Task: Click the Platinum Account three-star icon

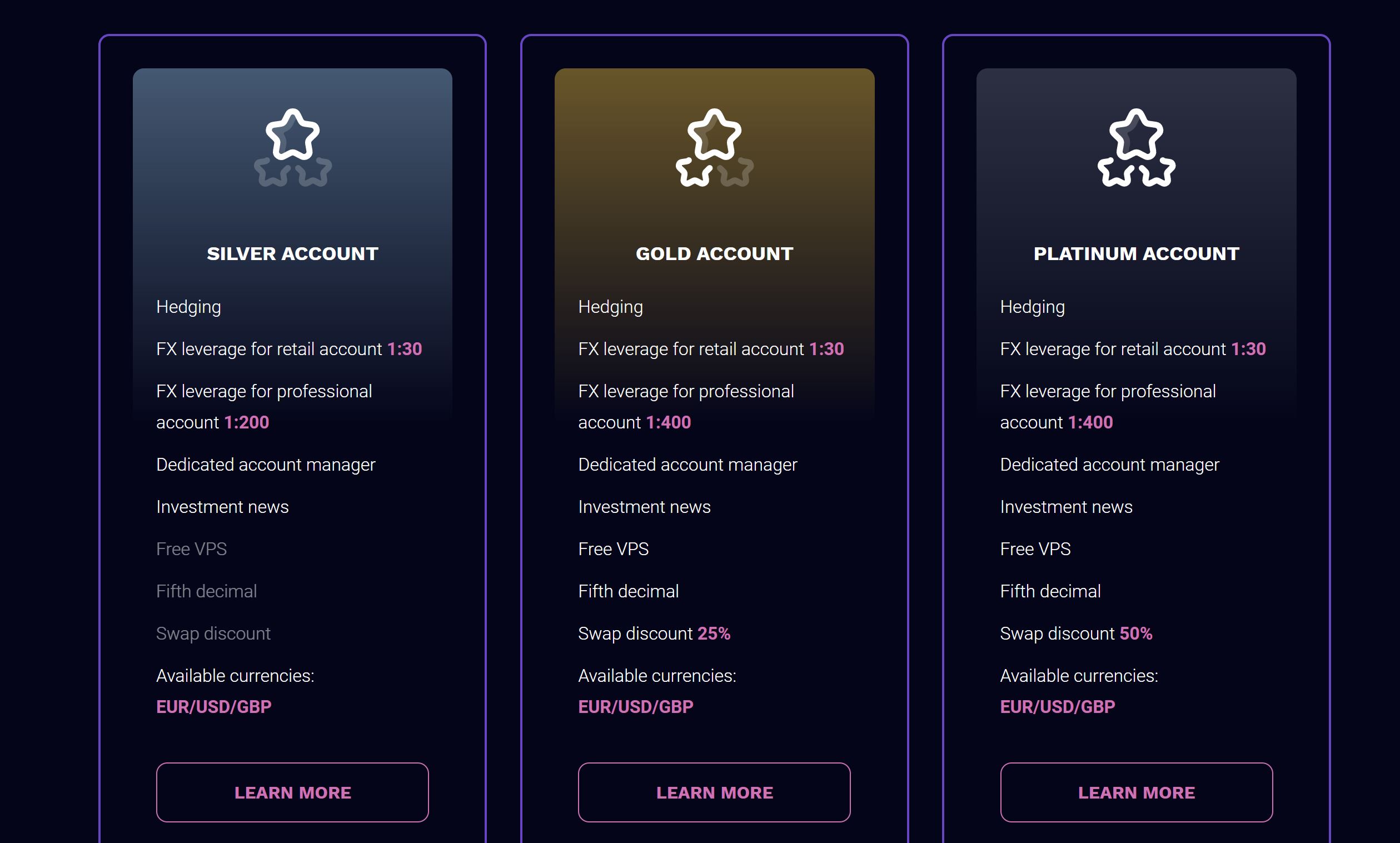Action: tap(1136, 148)
